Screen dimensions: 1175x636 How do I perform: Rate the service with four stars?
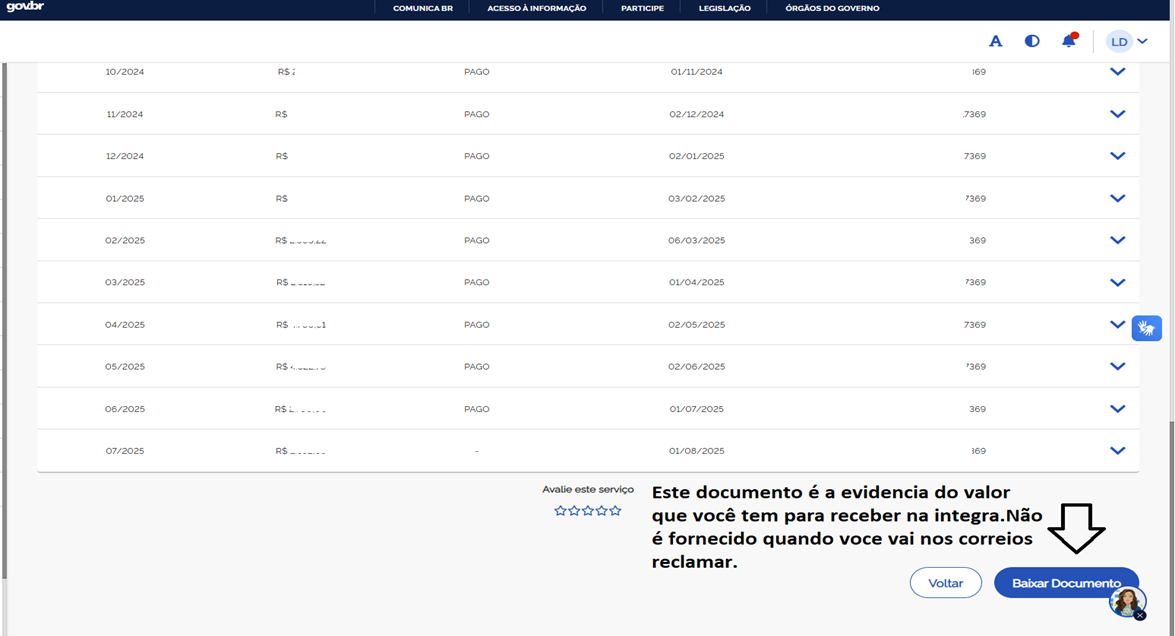(x=601, y=511)
